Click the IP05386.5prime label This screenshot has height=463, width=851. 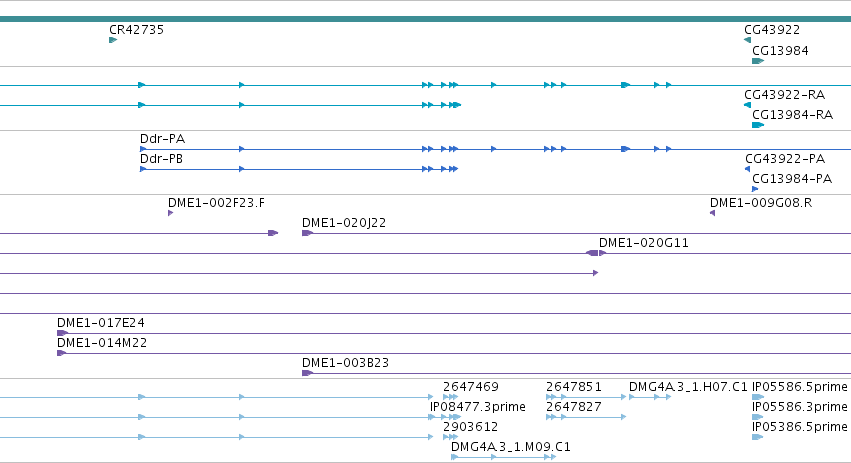(x=799, y=427)
